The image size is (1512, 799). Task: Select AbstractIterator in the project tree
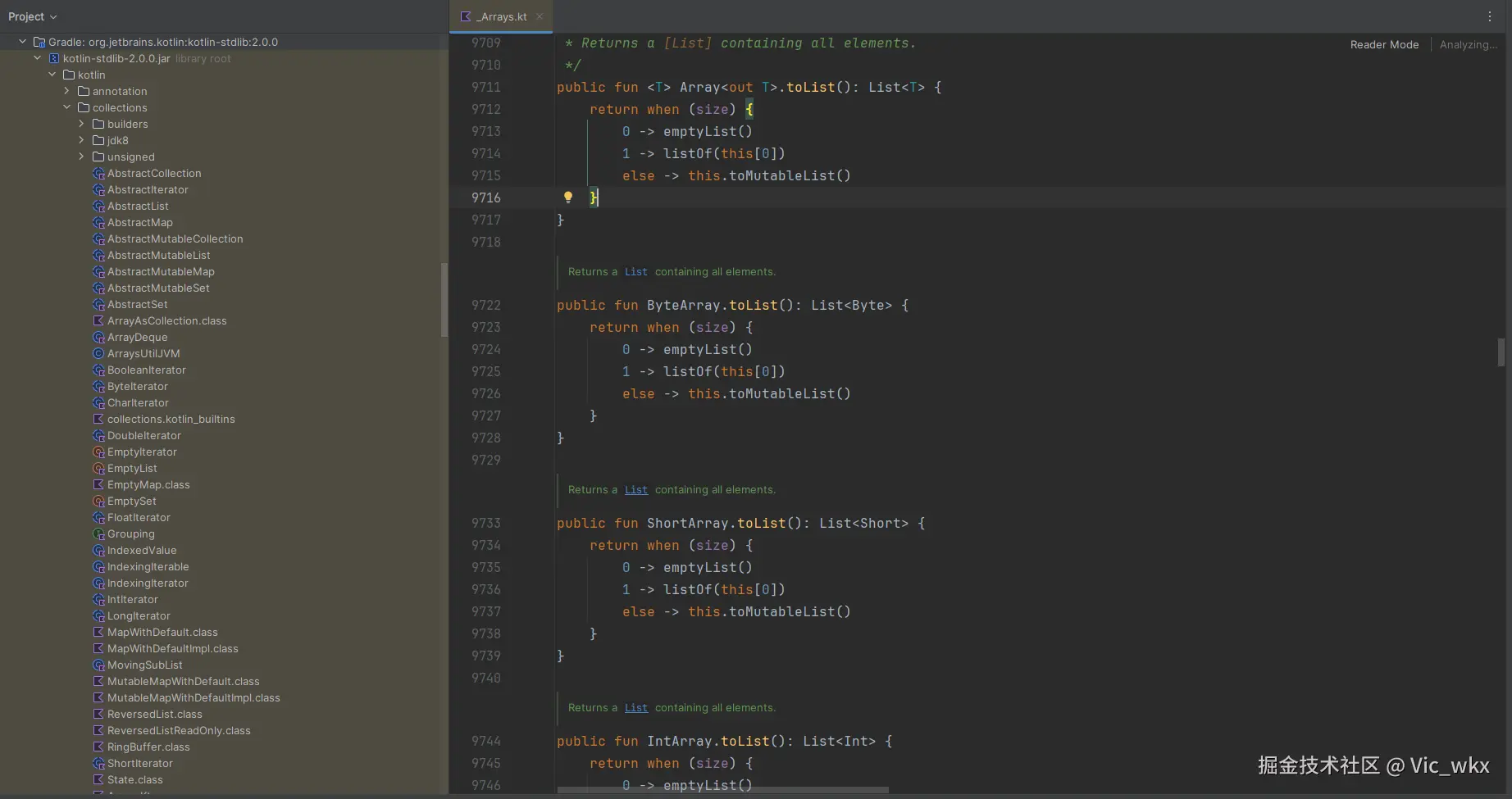(x=148, y=189)
